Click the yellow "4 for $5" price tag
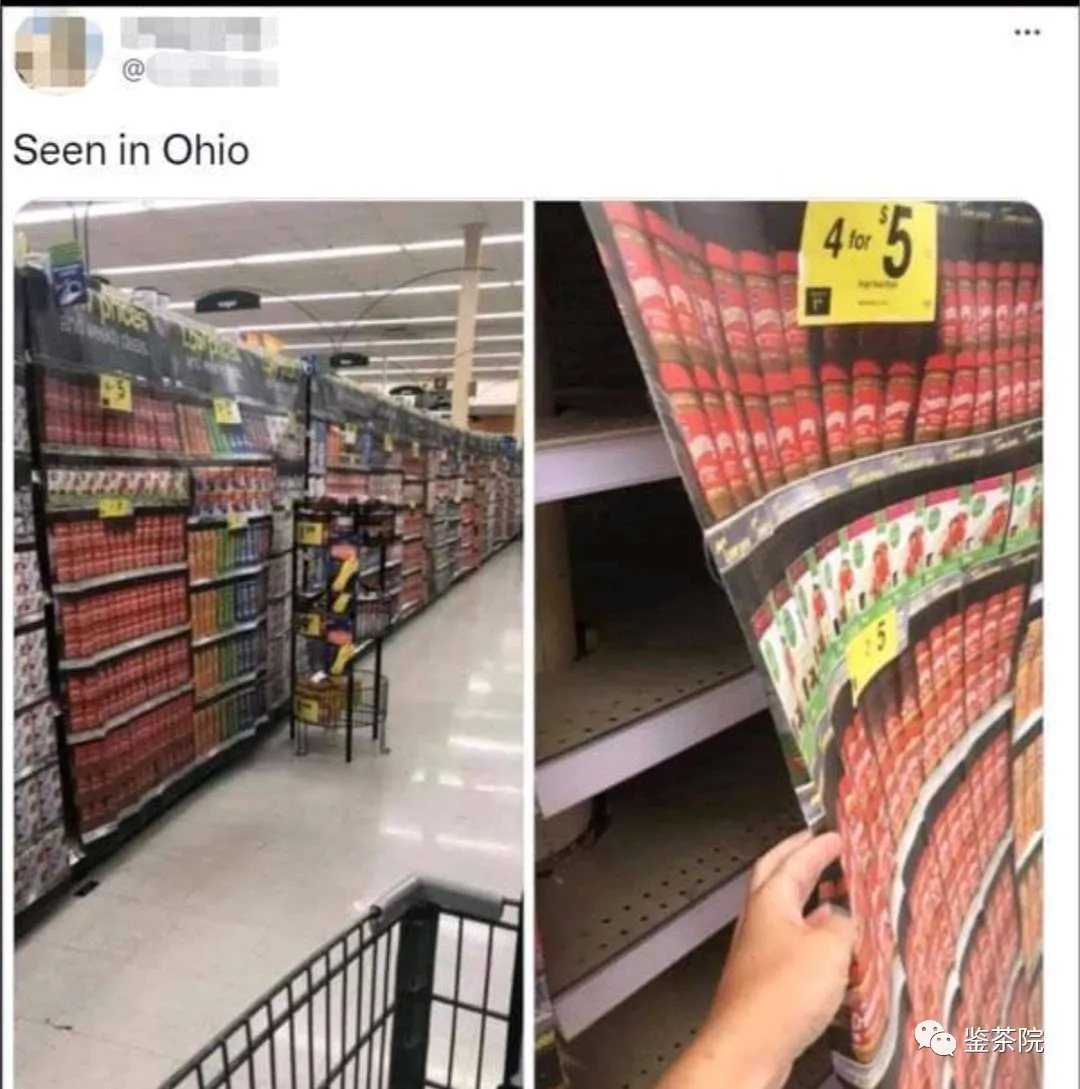This screenshot has width=1080, height=1089. [867, 263]
